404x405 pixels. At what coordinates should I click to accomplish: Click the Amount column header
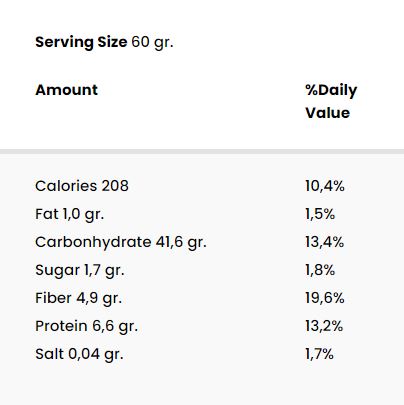coord(67,90)
